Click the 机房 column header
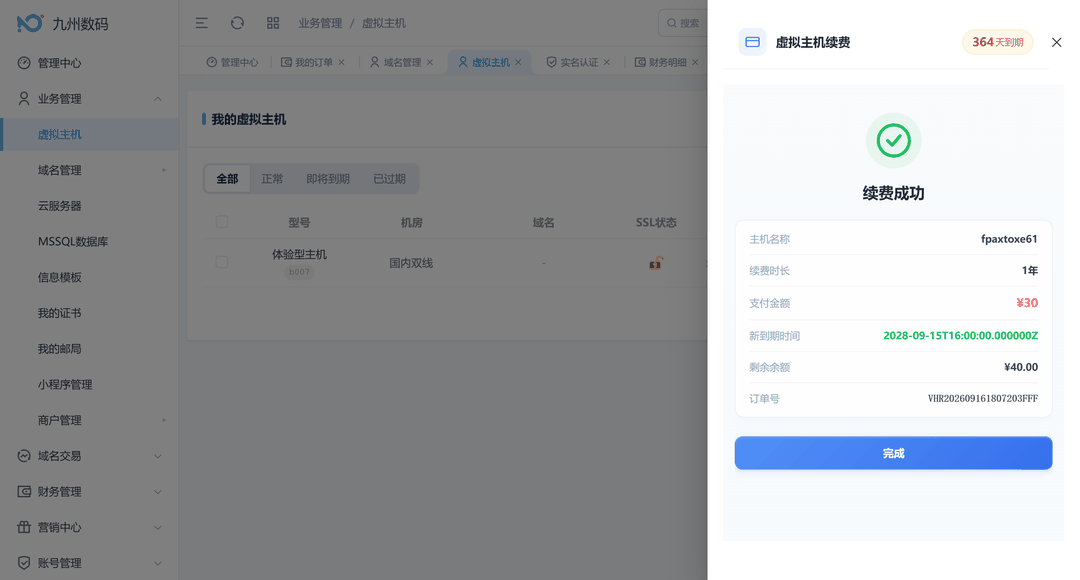Screen dimensions: 1080x580 [x=412, y=222]
